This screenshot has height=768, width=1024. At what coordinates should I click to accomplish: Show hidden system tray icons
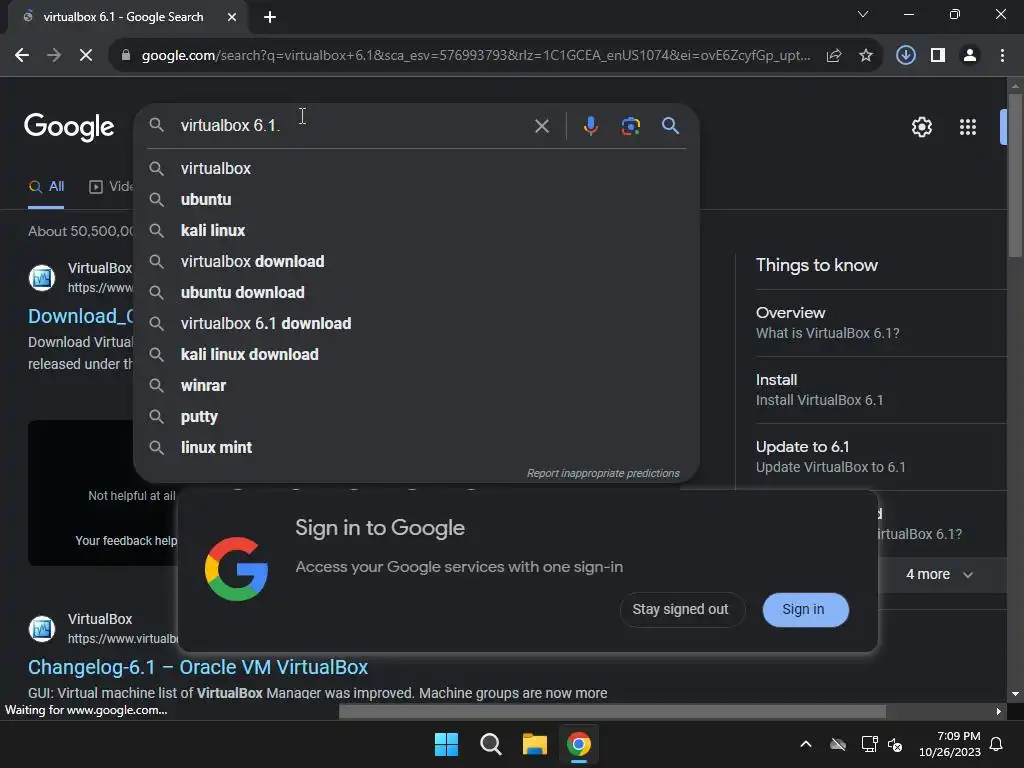(806, 744)
